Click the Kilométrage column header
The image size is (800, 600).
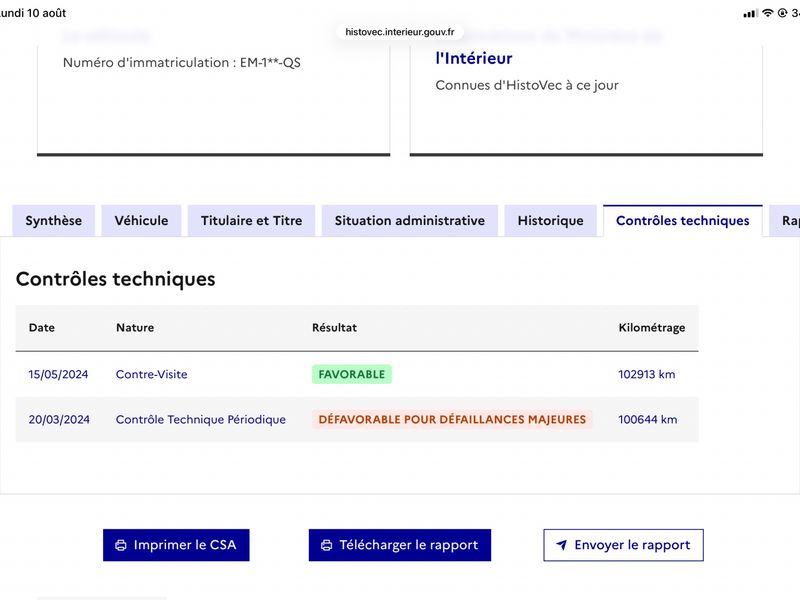coord(652,328)
